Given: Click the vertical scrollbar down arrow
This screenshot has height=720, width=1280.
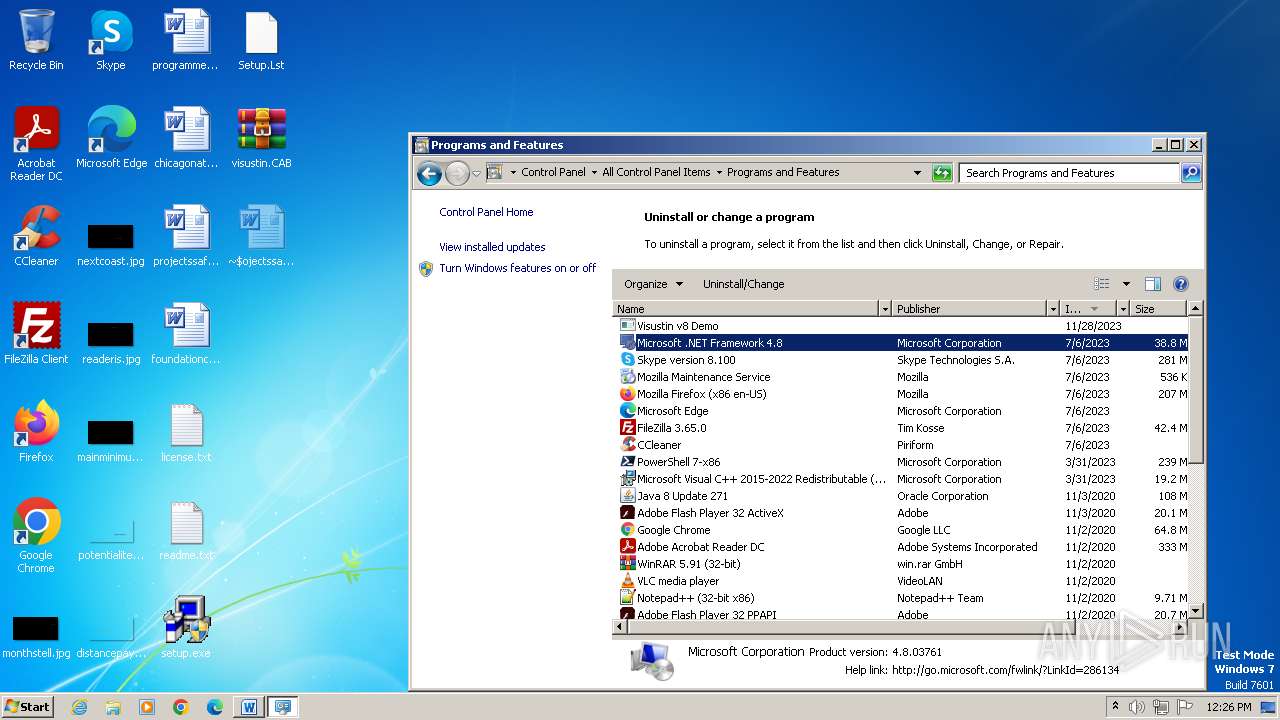Looking at the screenshot, I should pos(1195,610).
